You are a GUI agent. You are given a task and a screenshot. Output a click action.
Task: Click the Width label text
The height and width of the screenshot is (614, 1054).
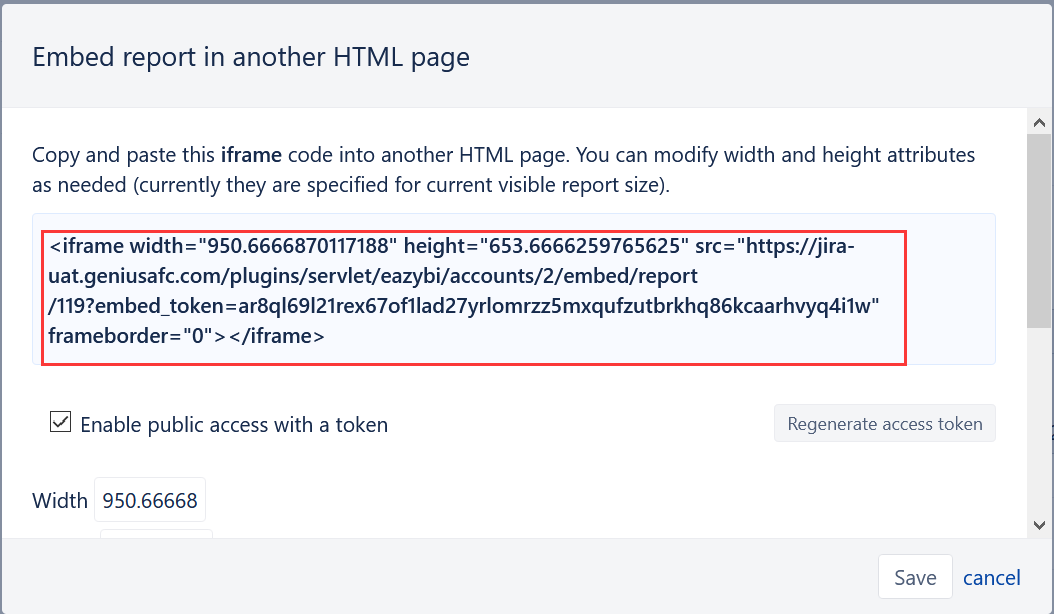[60, 500]
